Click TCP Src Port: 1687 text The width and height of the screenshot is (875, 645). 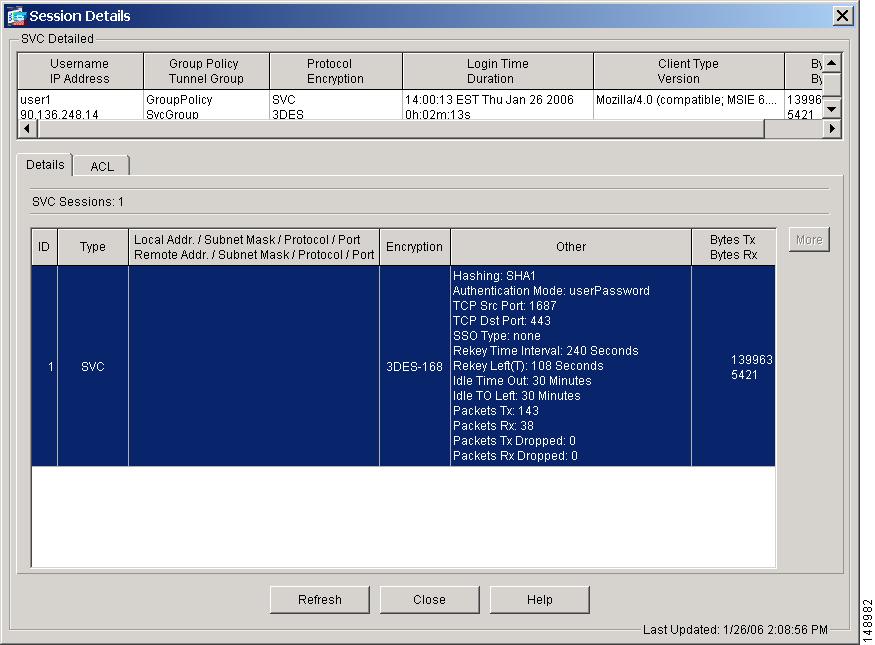point(504,306)
